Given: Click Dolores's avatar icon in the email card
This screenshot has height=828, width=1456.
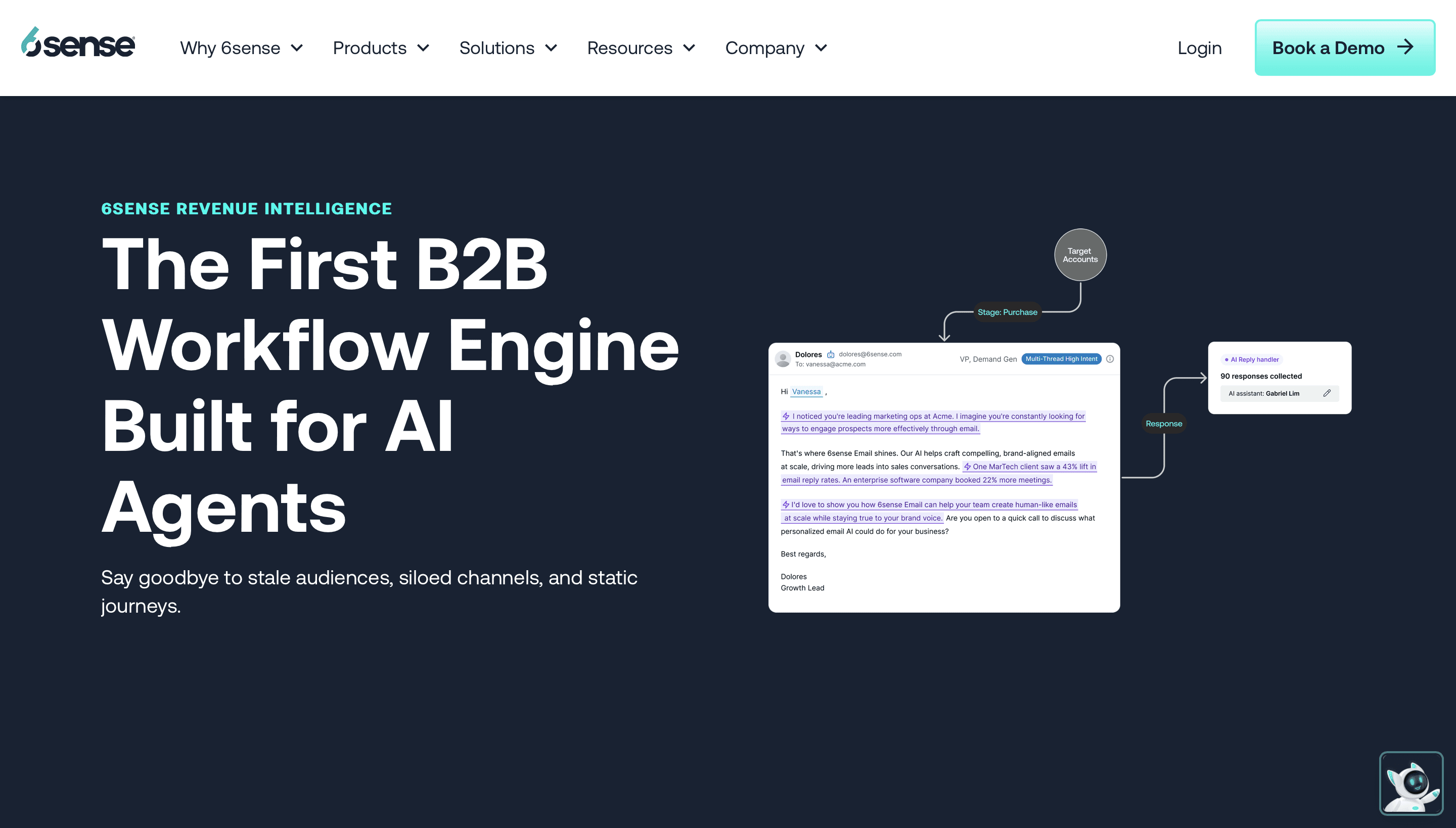Looking at the screenshot, I should coord(783,358).
